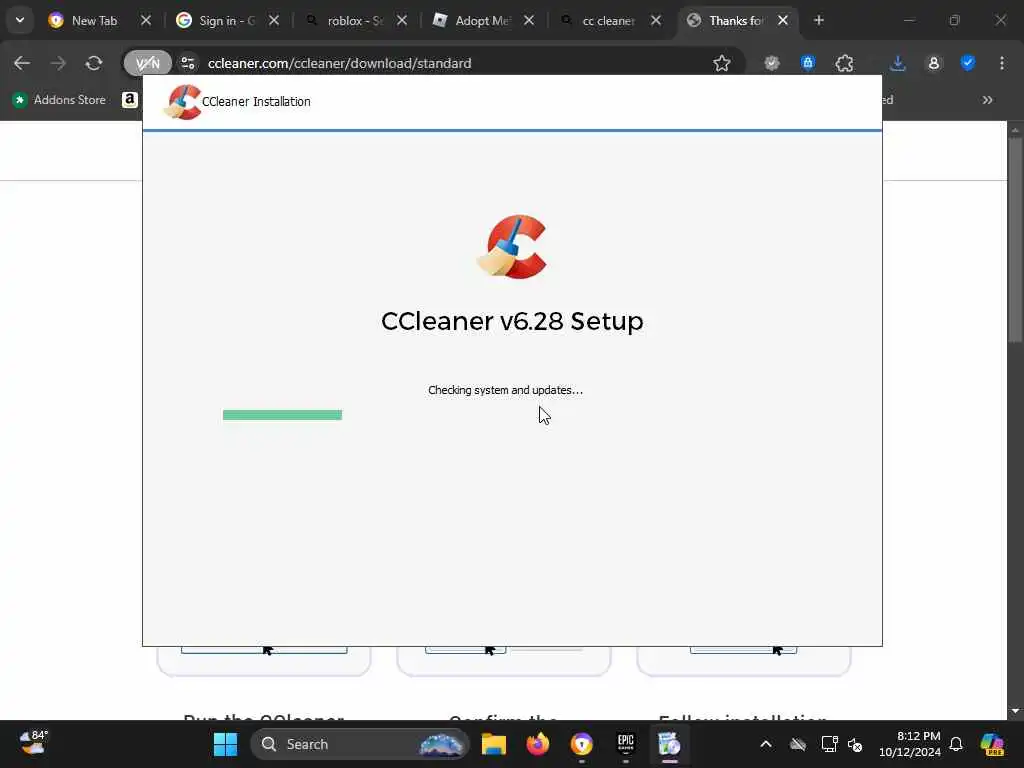Open the clock showing 8:12 PM
The image size is (1024, 768).
coord(910,744)
